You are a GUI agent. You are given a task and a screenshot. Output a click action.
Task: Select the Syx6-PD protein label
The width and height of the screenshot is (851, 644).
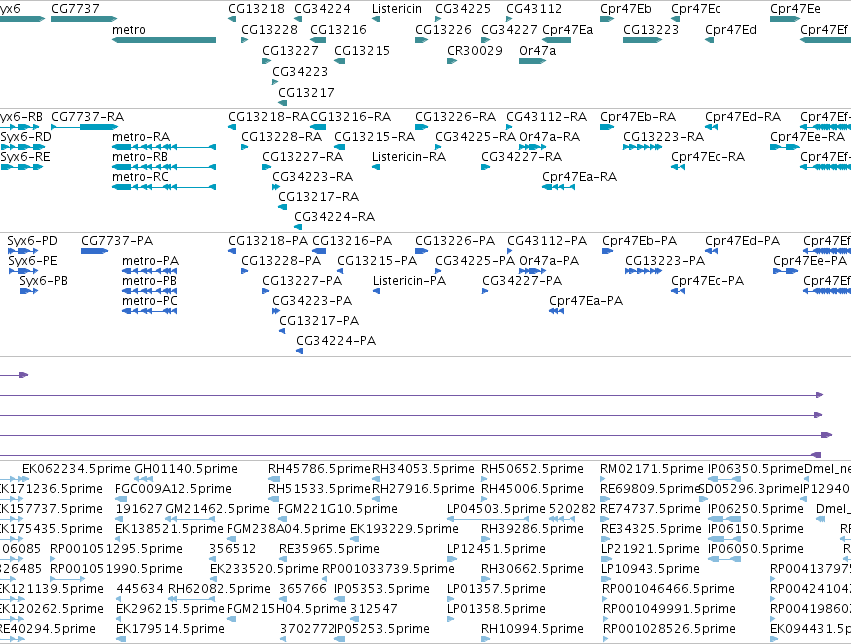32,241
